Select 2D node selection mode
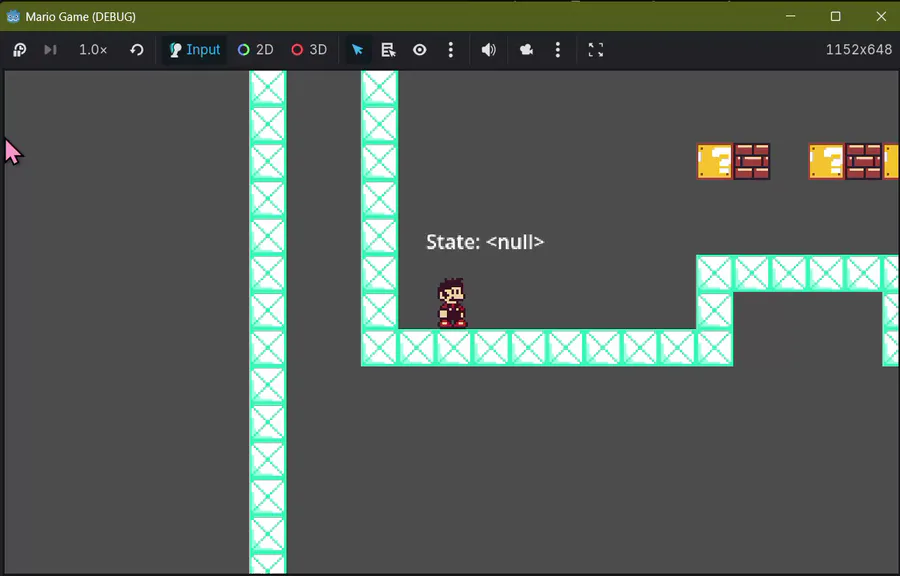The height and width of the screenshot is (576, 900). [255, 50]
